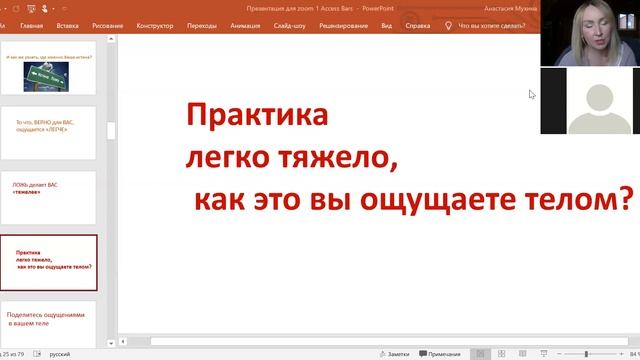Select slide thumbnail 'То что ВЕРНО для ВАС'
Image resolution: width=640 pixels, height=360 pixels.
pyautogui.click(x=48, y=133)
